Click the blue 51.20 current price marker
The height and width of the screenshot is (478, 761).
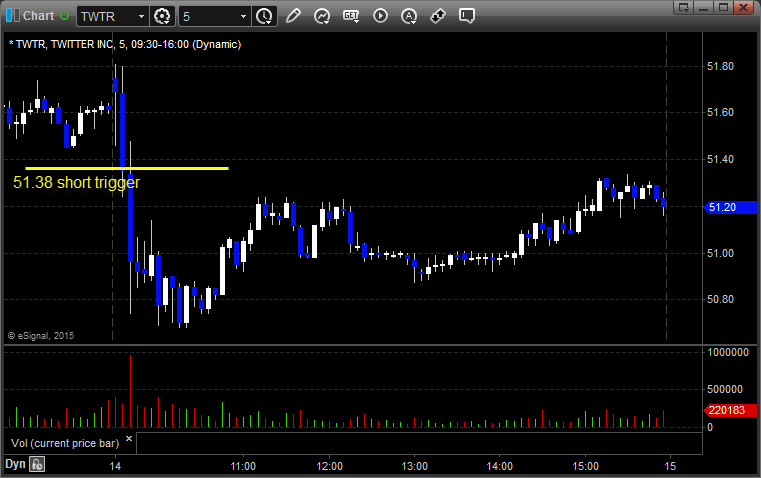point(730,207)
